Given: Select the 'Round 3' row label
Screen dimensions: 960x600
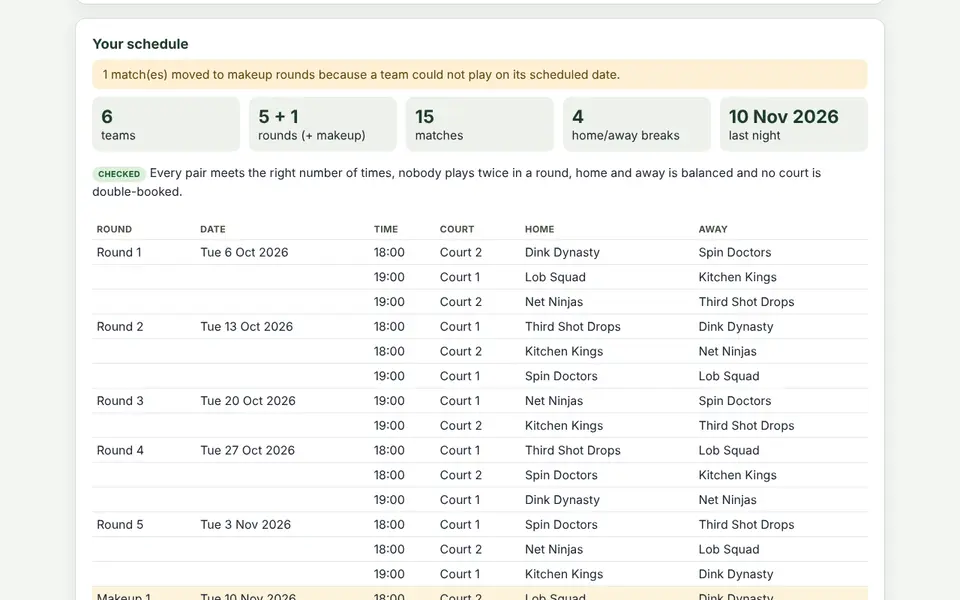Looking at the screenshot, I should point(120,401).
